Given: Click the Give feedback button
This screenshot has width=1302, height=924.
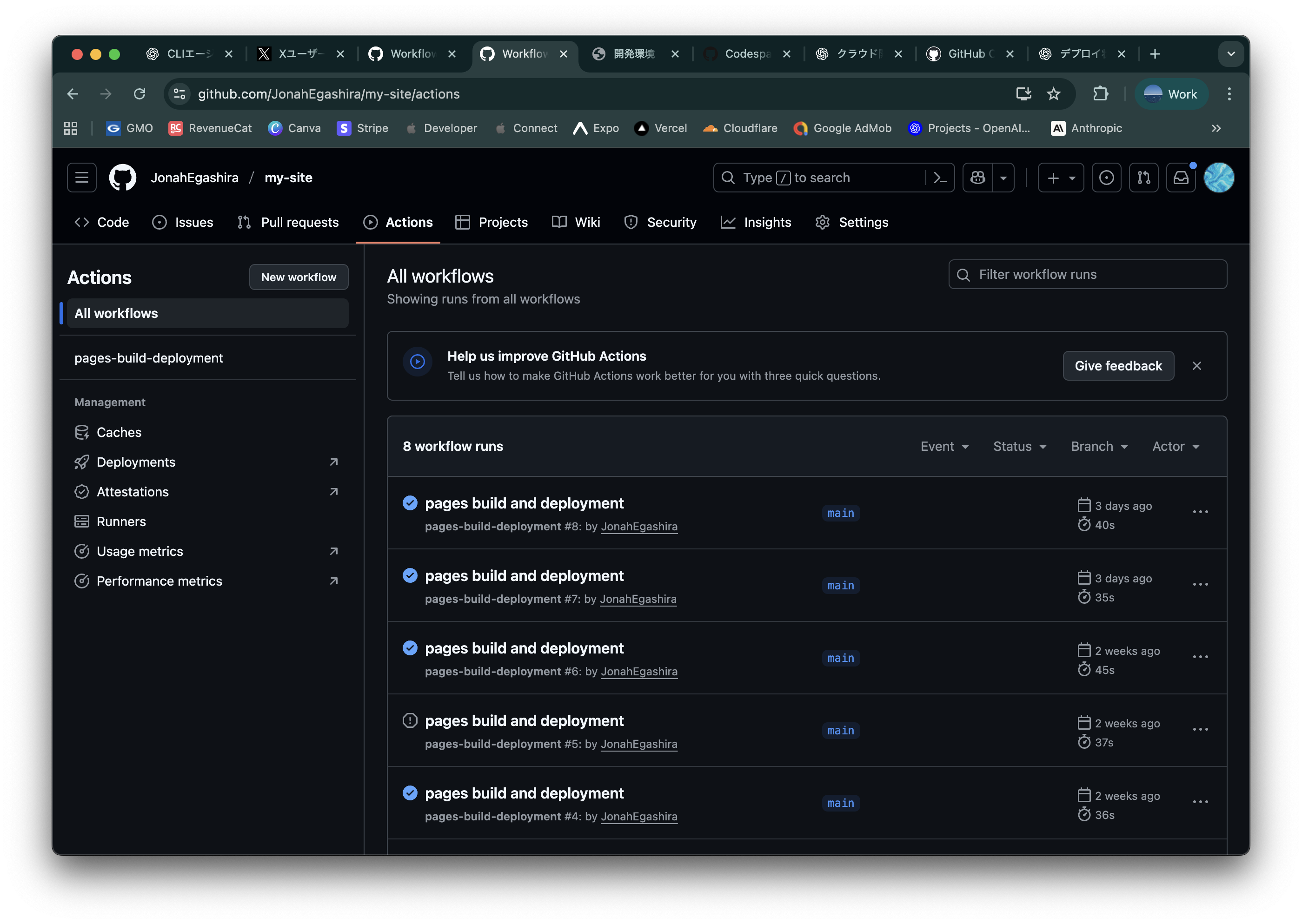Looking at the screenshot, I should coord(1117,366).
